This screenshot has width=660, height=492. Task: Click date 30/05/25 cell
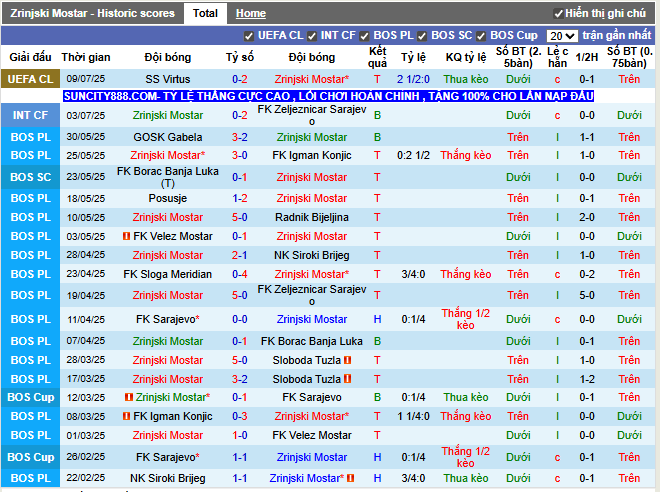[86, 137]
